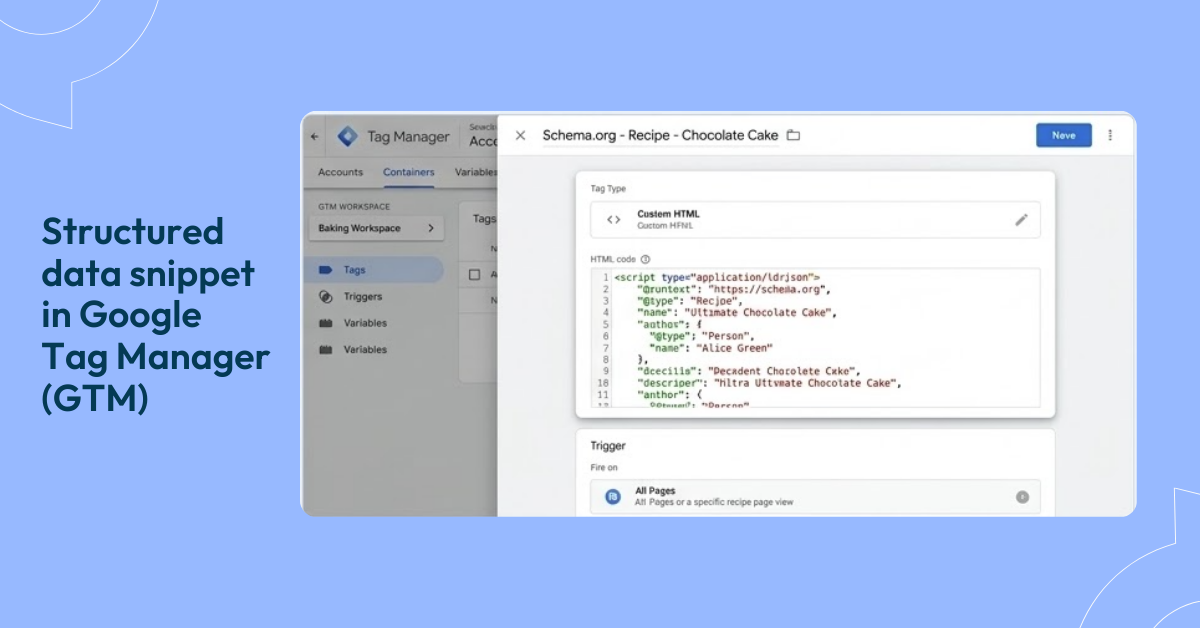The height and width of the screenshot is (628, 1200).
Task: Edit tag type with the pencil icon
Action: [1021, 220]
